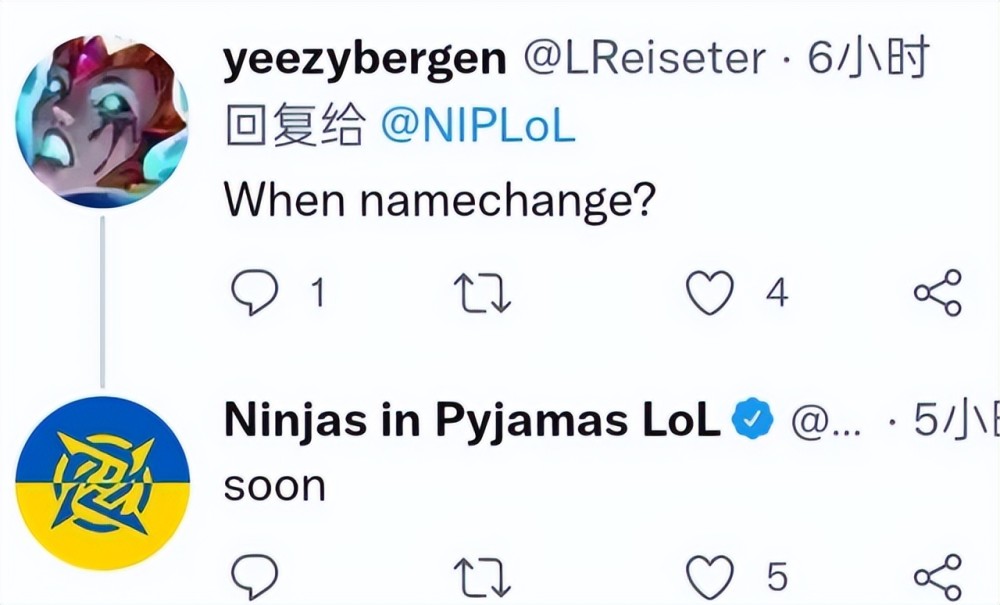Reply to yeezybergen's tweet
This screenshot has width=1000, height=605.
pos(253,292)
